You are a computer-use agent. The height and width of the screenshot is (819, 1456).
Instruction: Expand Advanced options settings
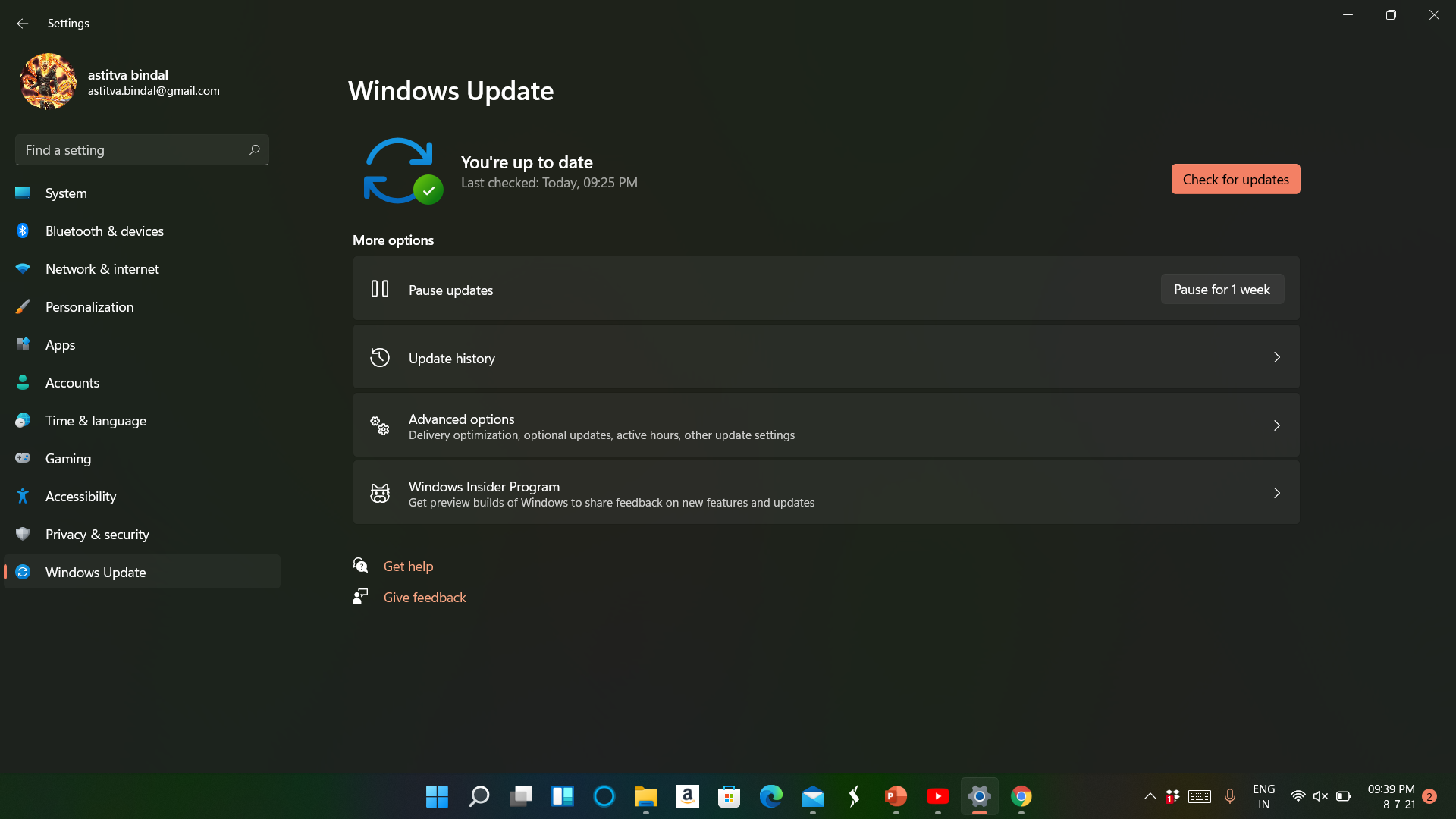pyautogui.click(x=826, y=425)
